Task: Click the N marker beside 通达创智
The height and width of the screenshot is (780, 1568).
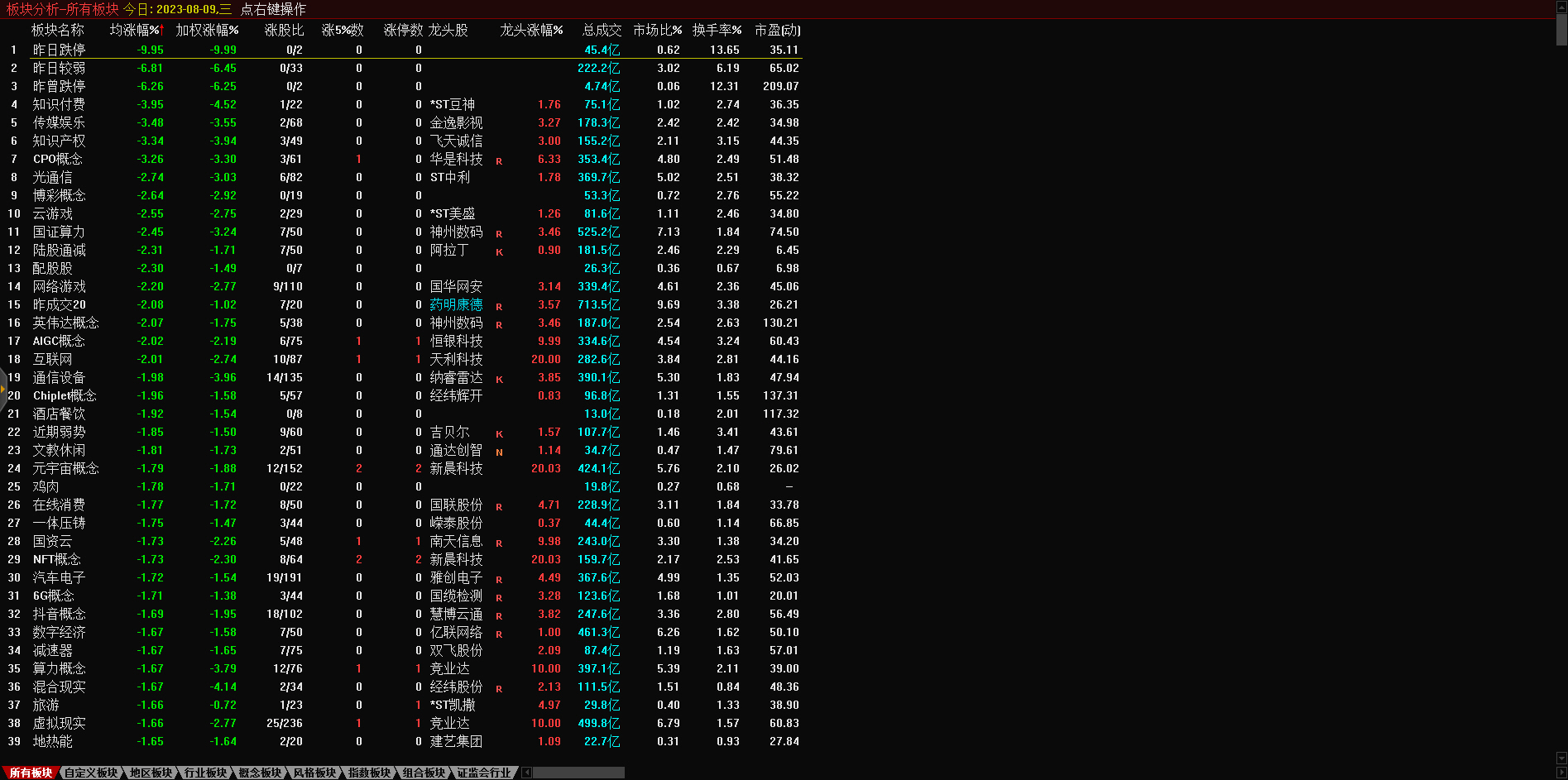Action: (x=499, y=452)
